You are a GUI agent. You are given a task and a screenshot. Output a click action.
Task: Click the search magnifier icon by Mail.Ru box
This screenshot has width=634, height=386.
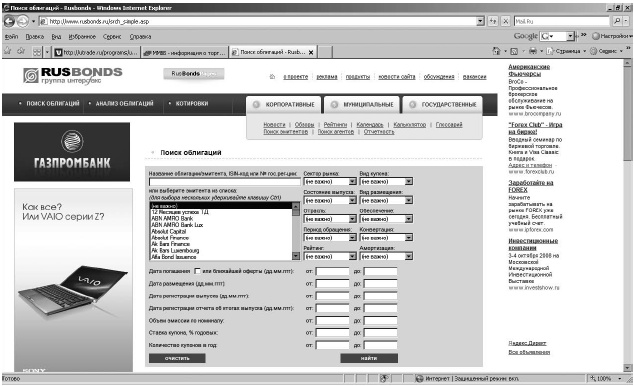pos(617,21)
